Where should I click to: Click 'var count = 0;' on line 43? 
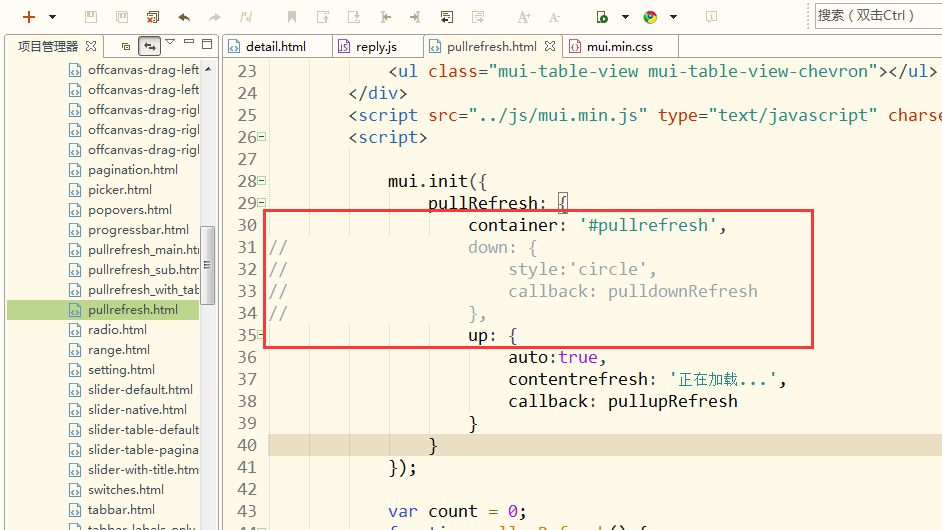[x=457, y=511]
